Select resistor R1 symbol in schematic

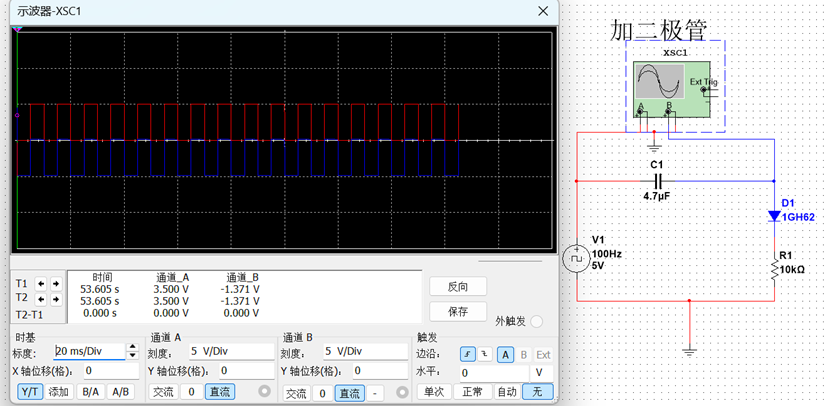[775, 269]
